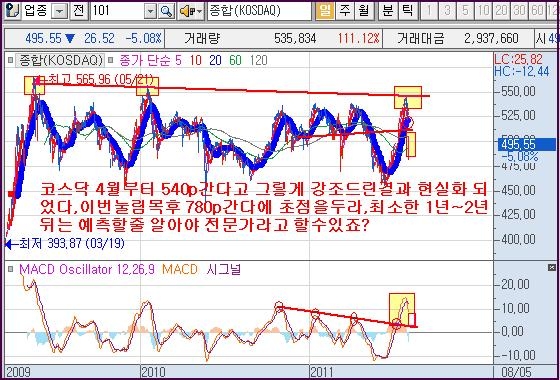Click the 종합(KOSDAQ) chart legend label
560x380 pixels.
click(x=61, y=61)
